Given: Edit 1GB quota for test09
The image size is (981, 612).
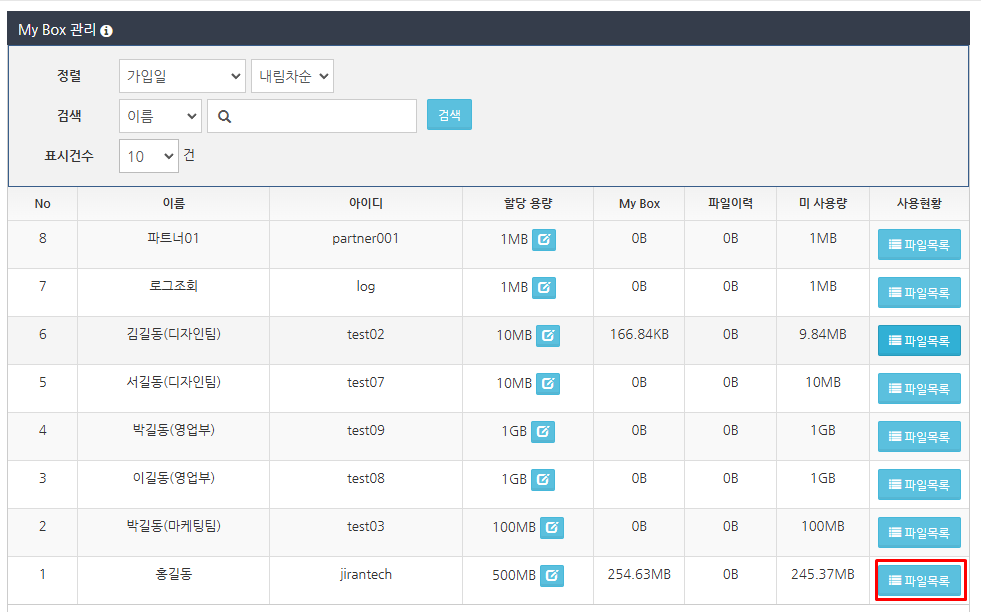Looking at the screenshot, I should click(x=542, y=432).
